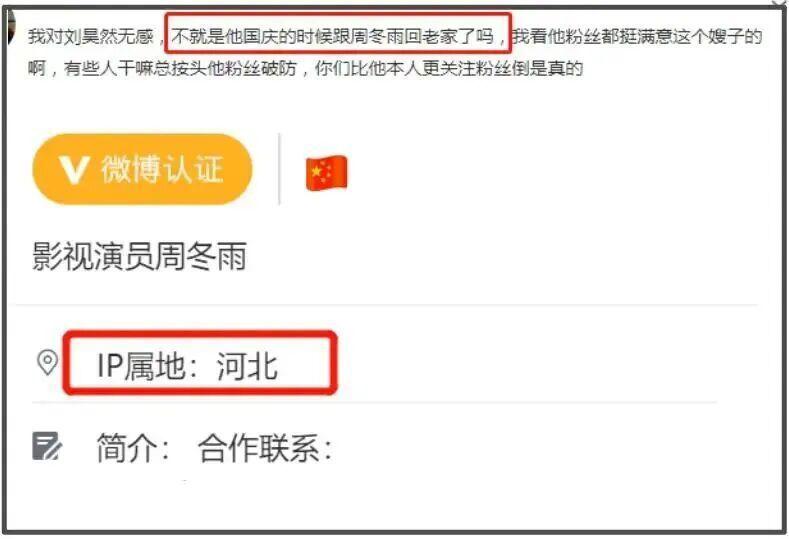This screenshot has height=539, width=789.
Task: Select the 影视演员周冬雨 title text
Action: (x=139, y=256)
